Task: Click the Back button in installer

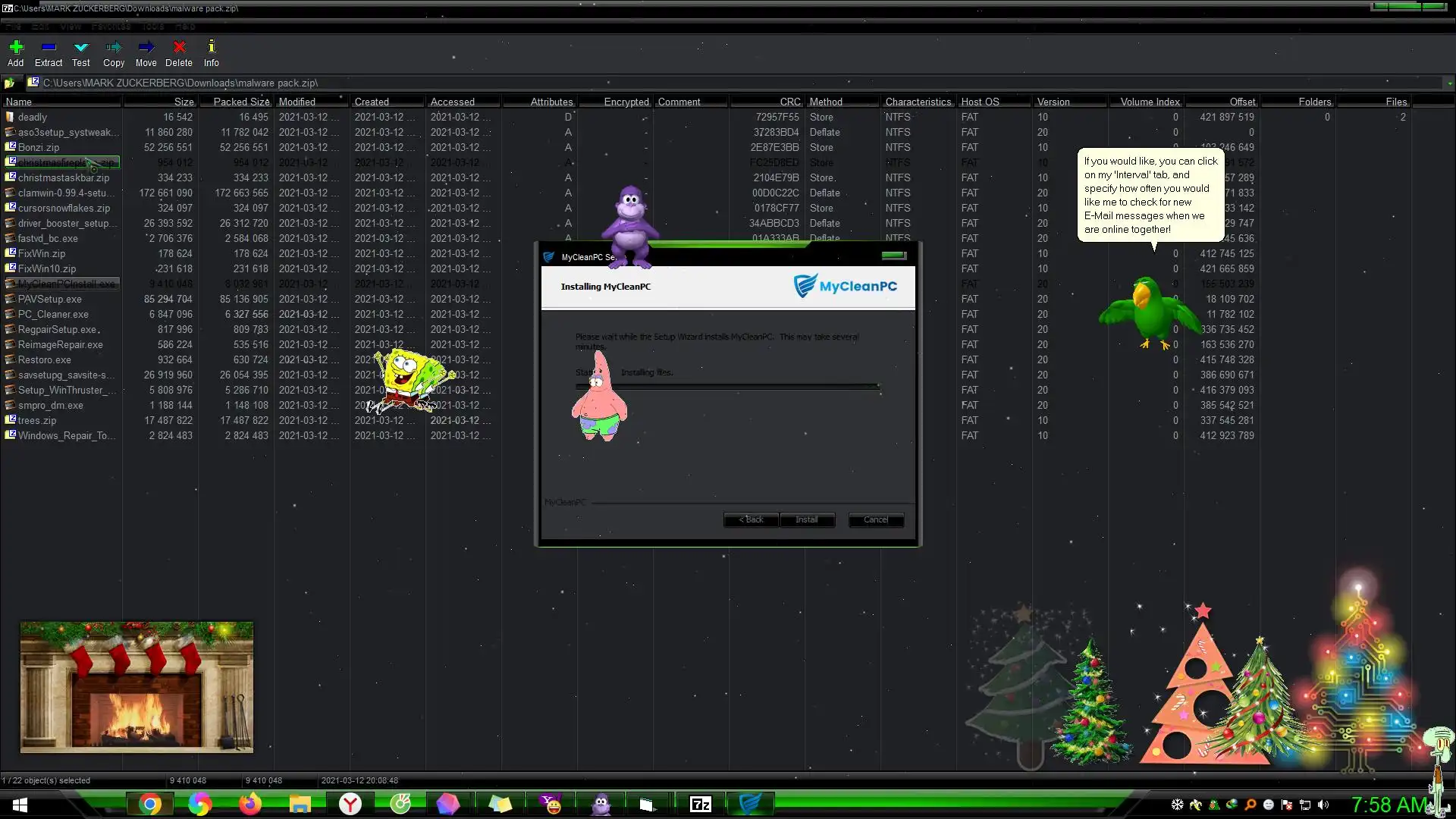Action: [751, 519]
